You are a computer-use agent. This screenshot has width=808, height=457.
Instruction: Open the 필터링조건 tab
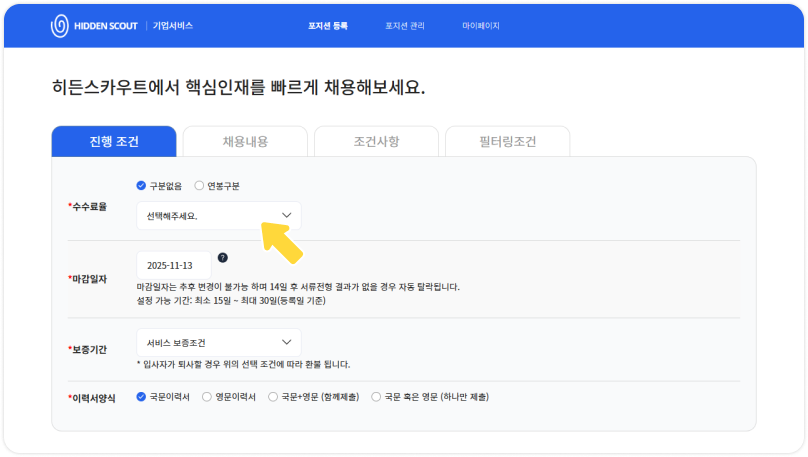pos(507,141)
